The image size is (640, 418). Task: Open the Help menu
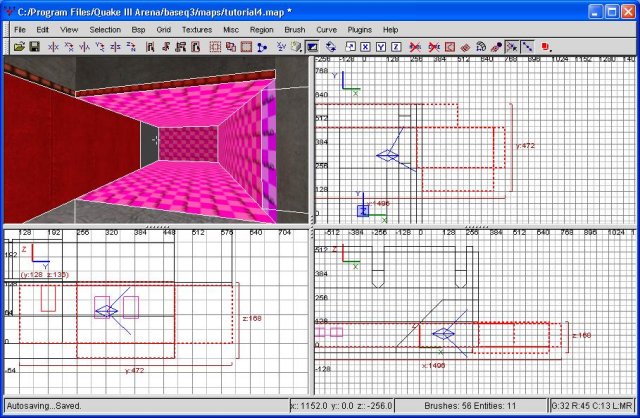point(390,30)
